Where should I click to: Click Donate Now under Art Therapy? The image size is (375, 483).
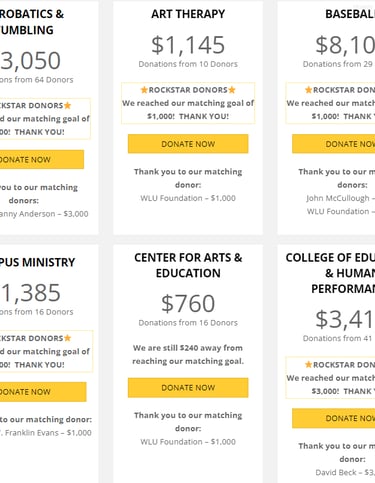(188, 144)
